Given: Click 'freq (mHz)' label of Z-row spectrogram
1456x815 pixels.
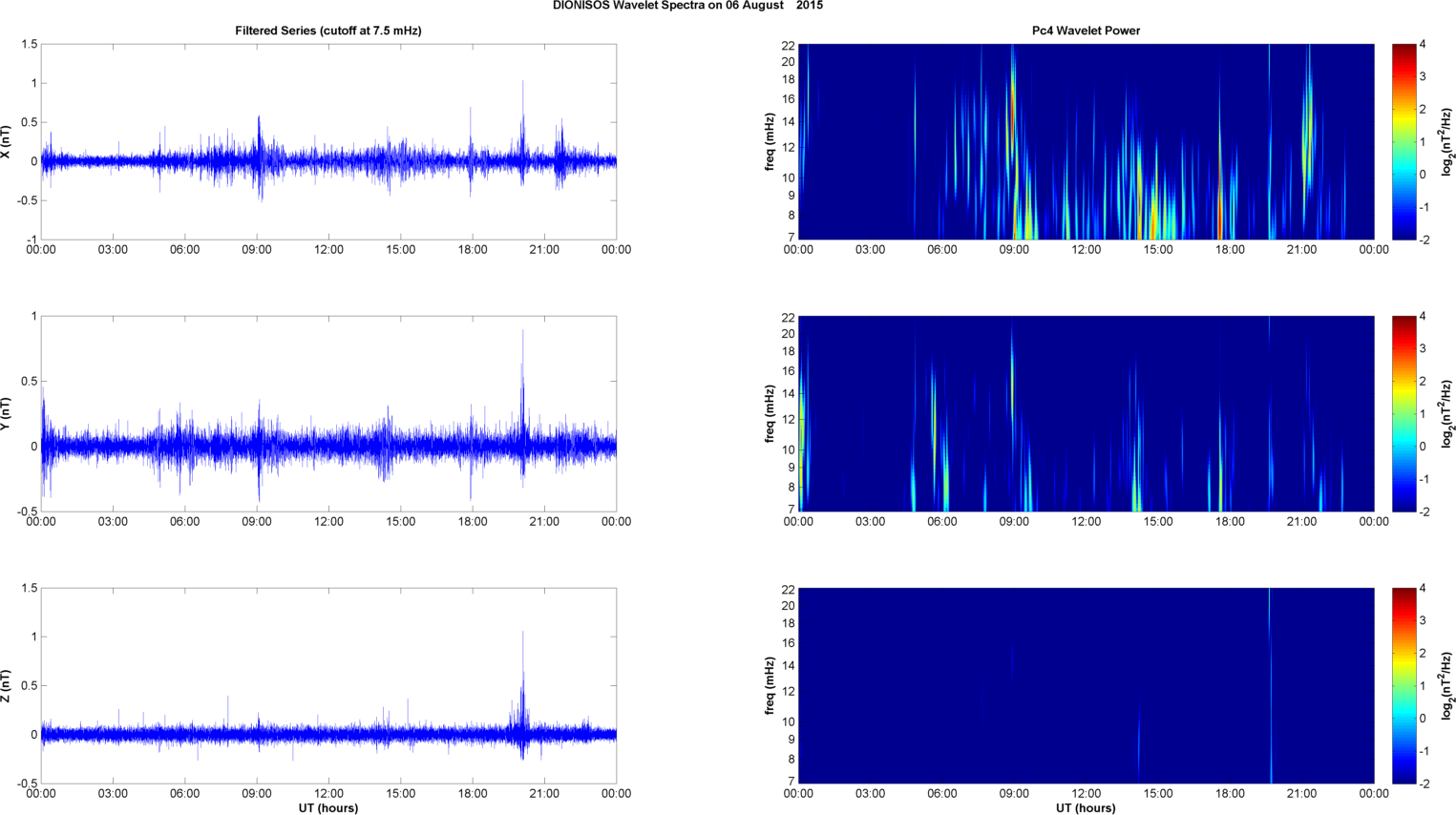Looking at the screenshot, I should 770,685.
